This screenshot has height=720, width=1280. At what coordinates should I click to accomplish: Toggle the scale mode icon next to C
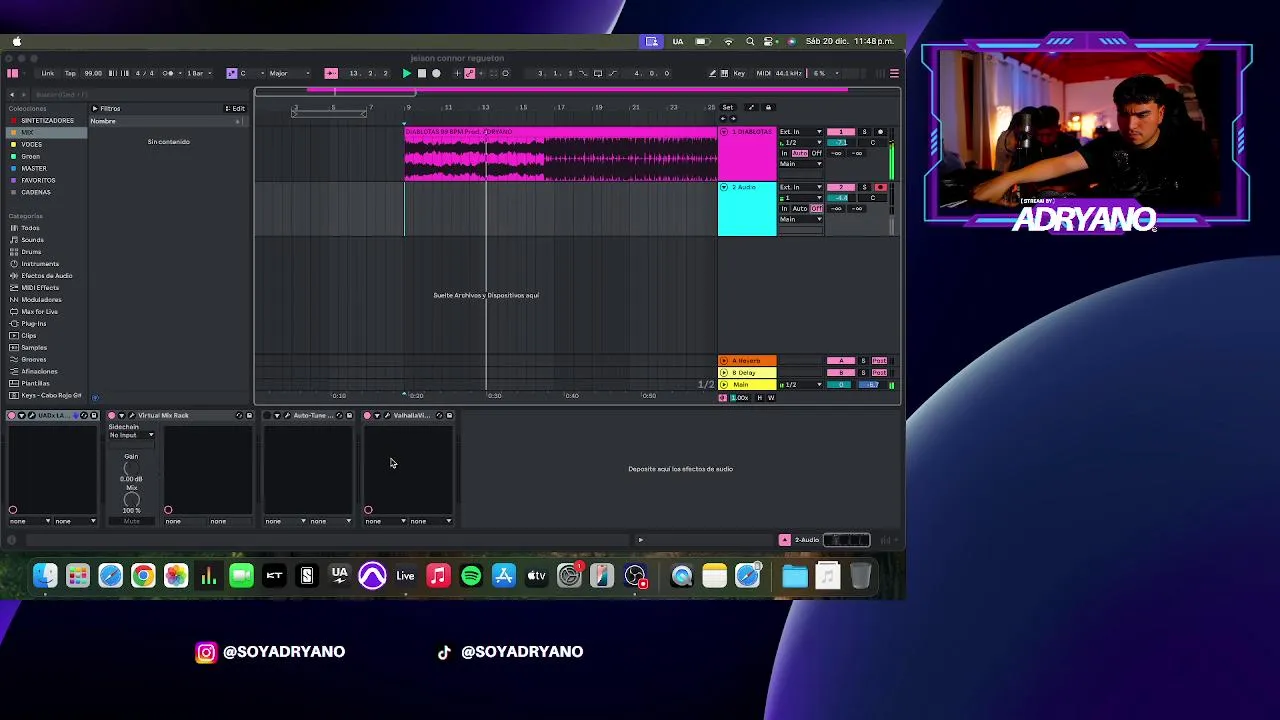click(x=231, y=73)
